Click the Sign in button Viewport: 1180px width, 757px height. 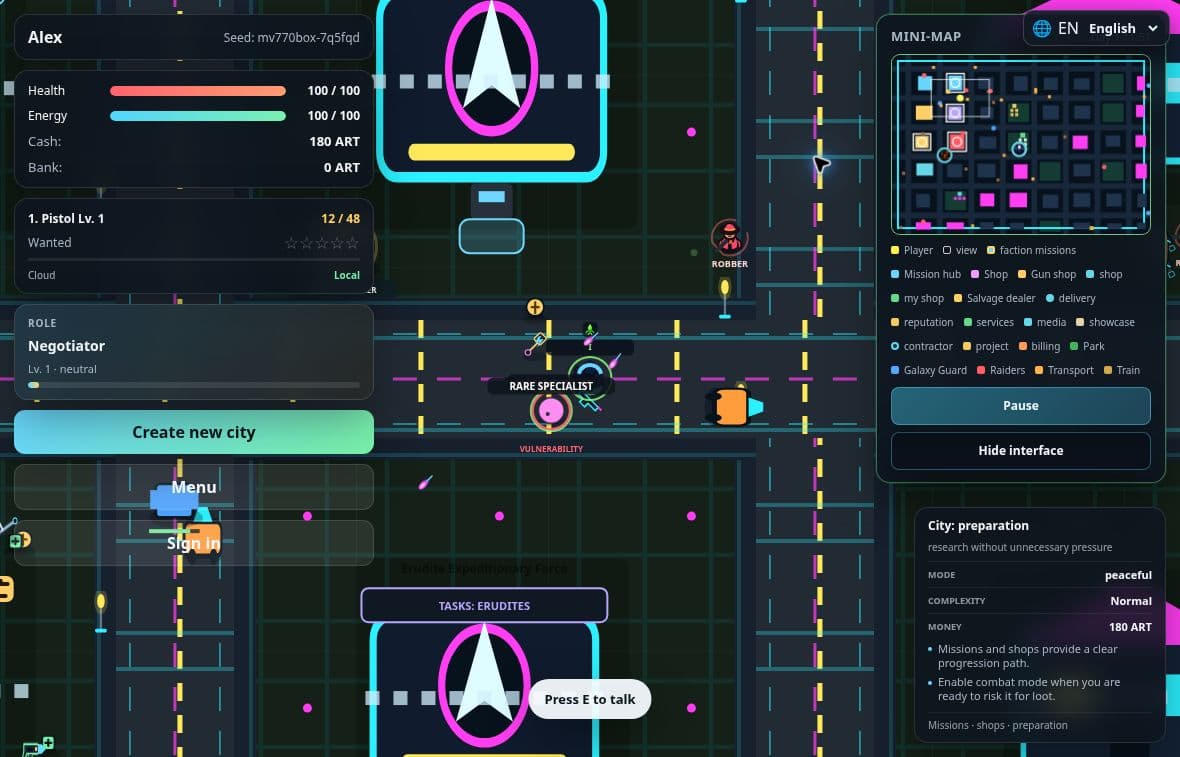(x=193, y=543)
